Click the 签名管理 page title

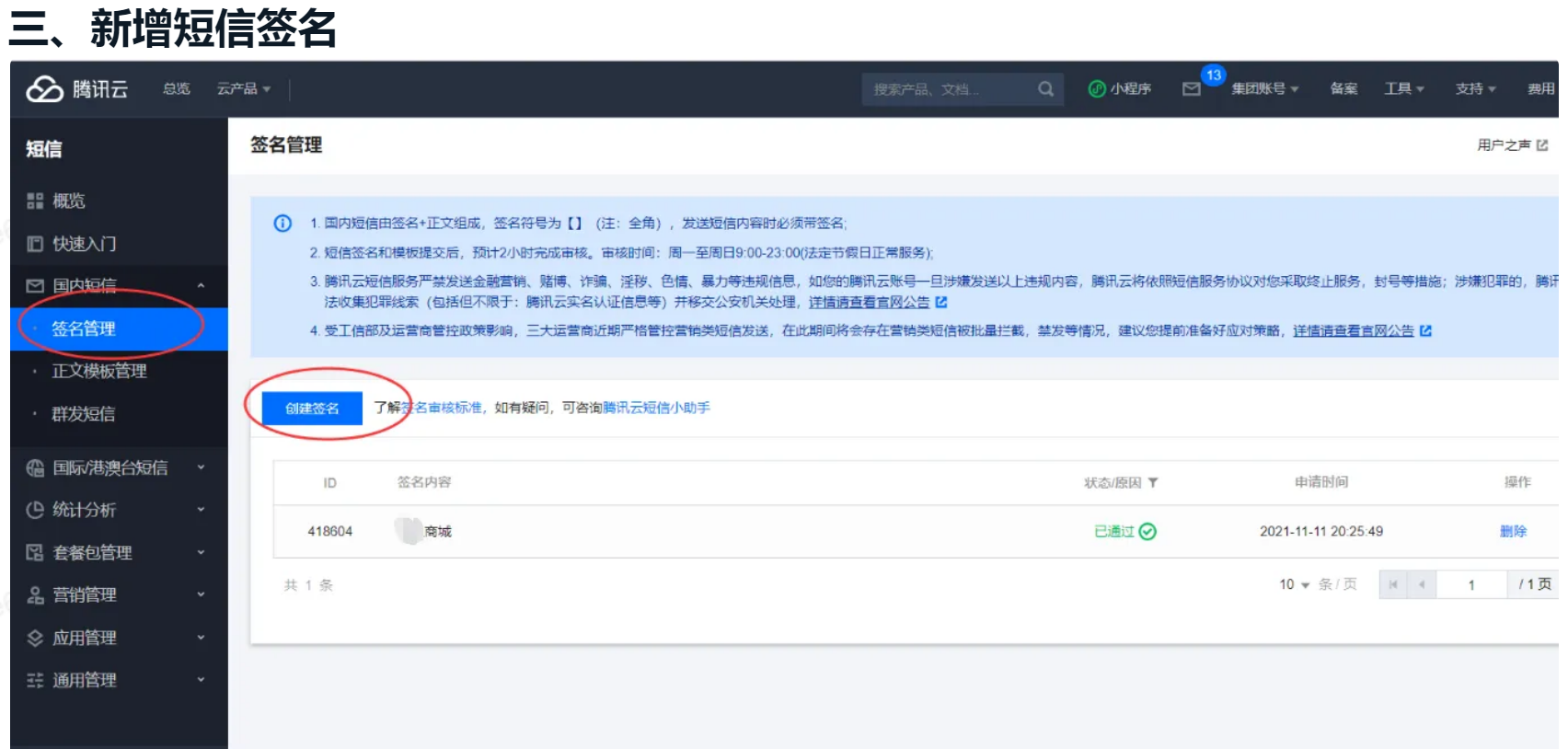click(x=286, y=144)
